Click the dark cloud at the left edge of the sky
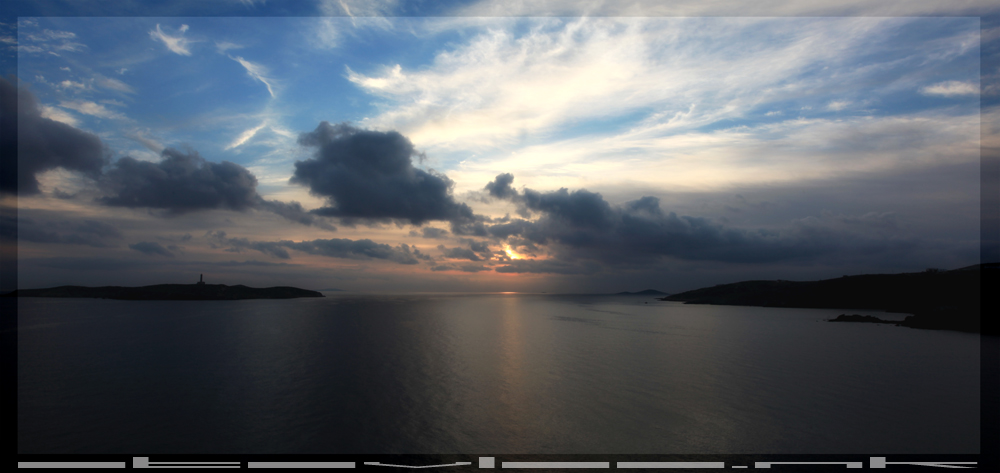 click(40, 140)
